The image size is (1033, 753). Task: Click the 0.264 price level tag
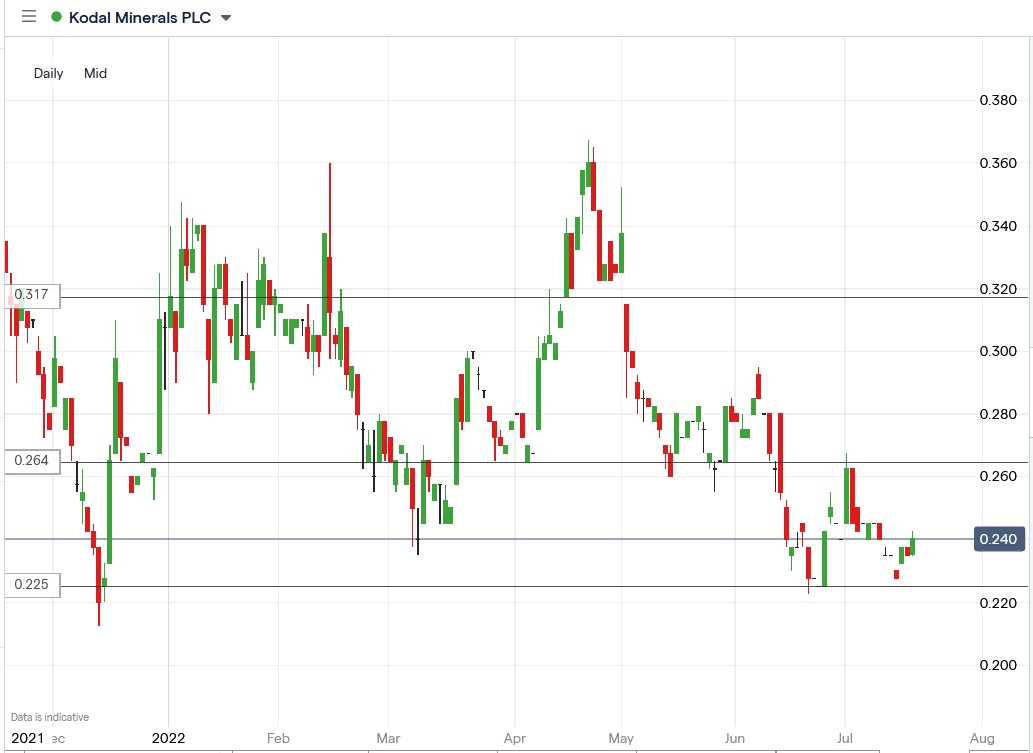coord(32,461)
